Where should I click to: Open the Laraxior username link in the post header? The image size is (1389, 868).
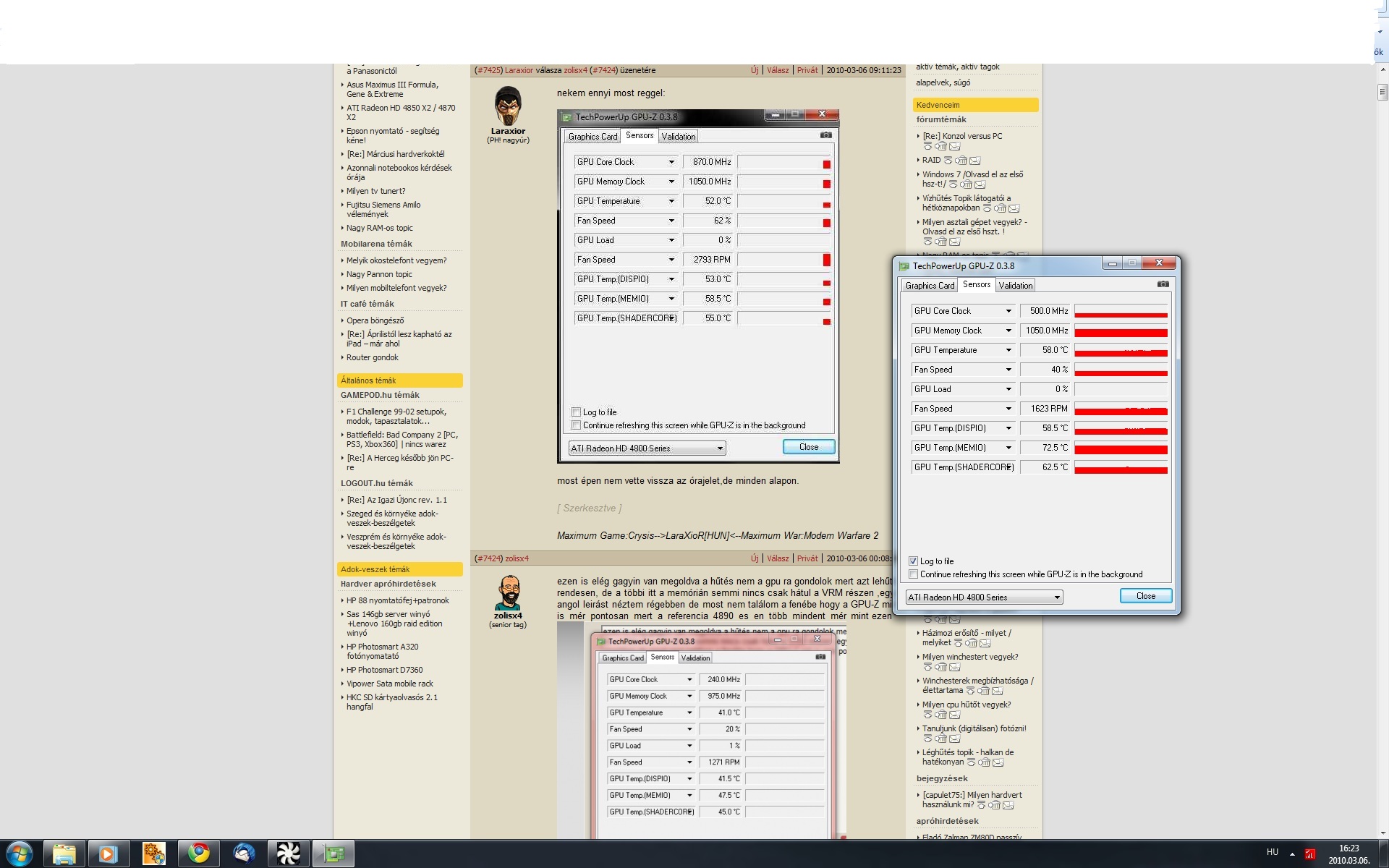tap(519, 70)
